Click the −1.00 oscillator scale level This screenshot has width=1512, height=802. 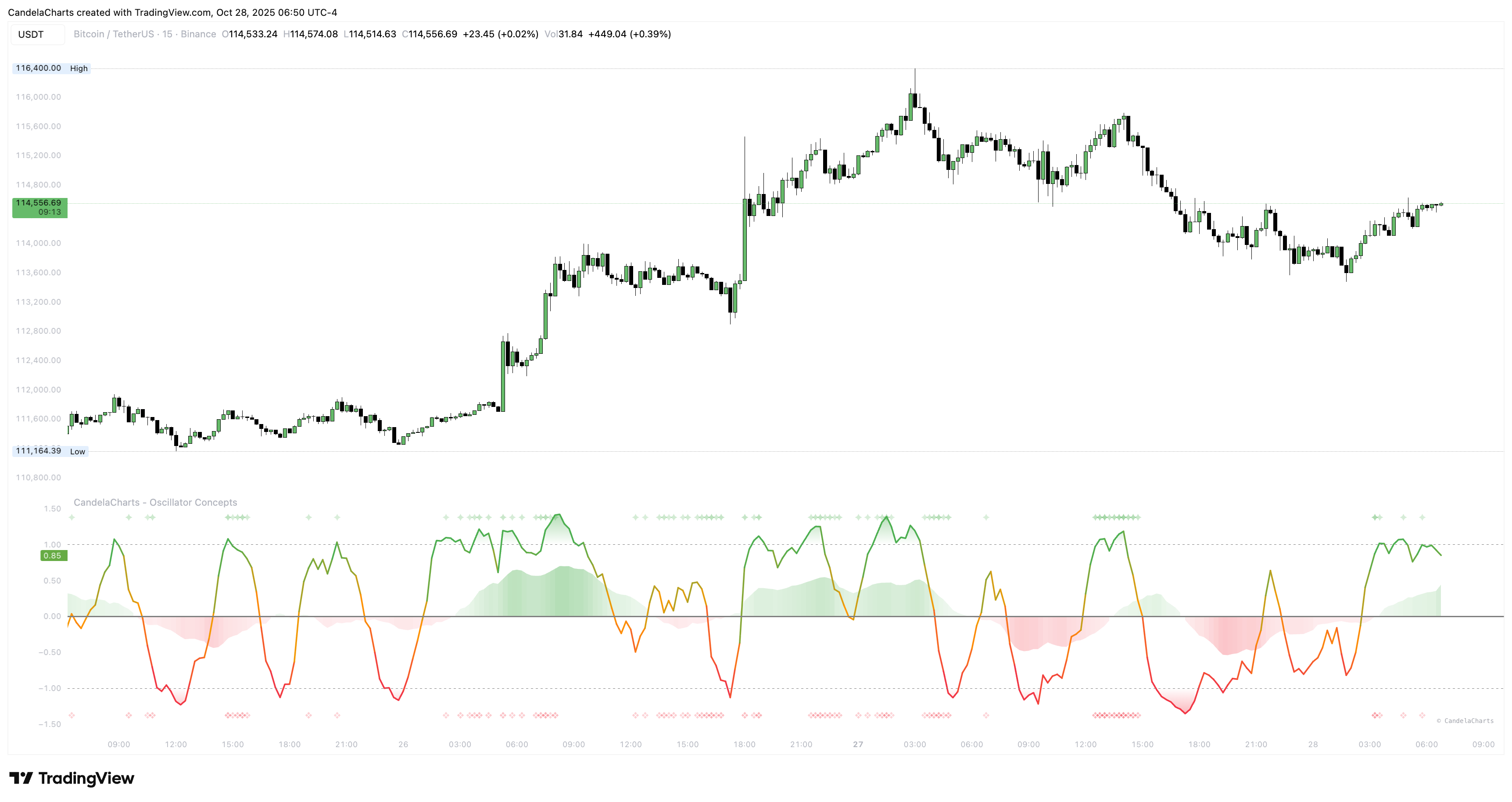50,688
